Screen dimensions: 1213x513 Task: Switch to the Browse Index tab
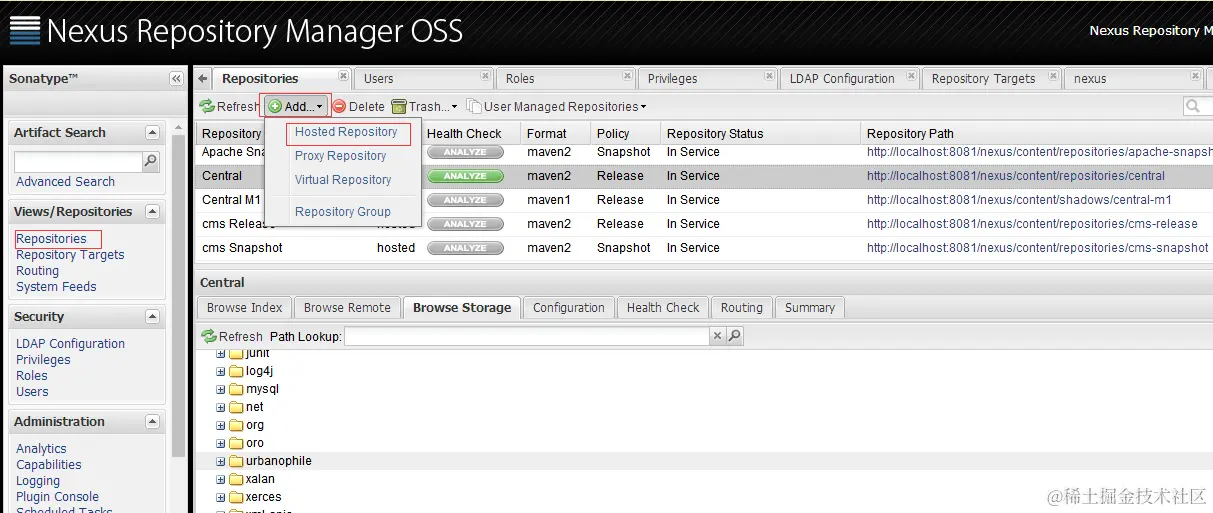(x=244, y=308)
